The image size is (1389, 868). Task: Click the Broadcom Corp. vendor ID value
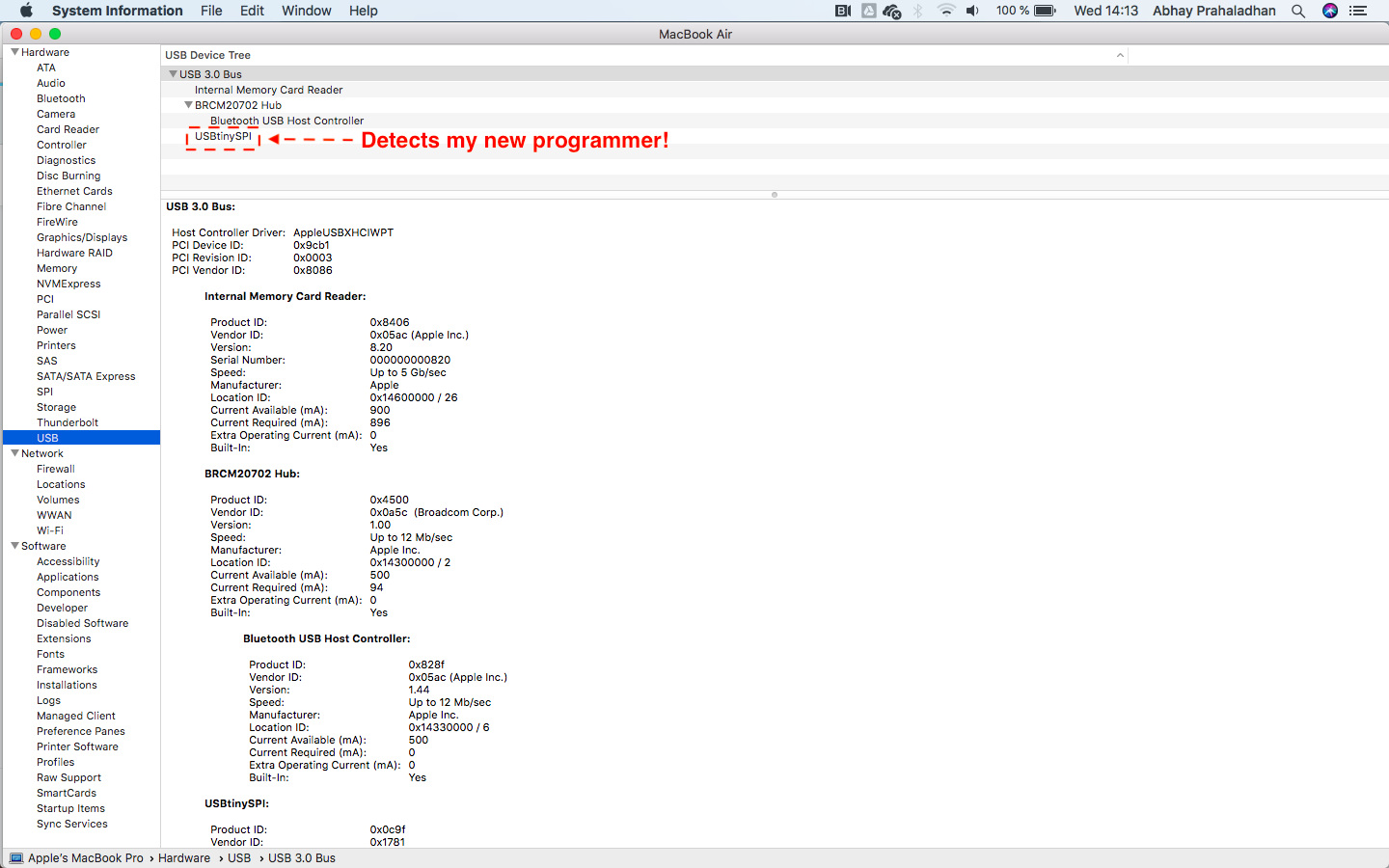click(437, 512)
